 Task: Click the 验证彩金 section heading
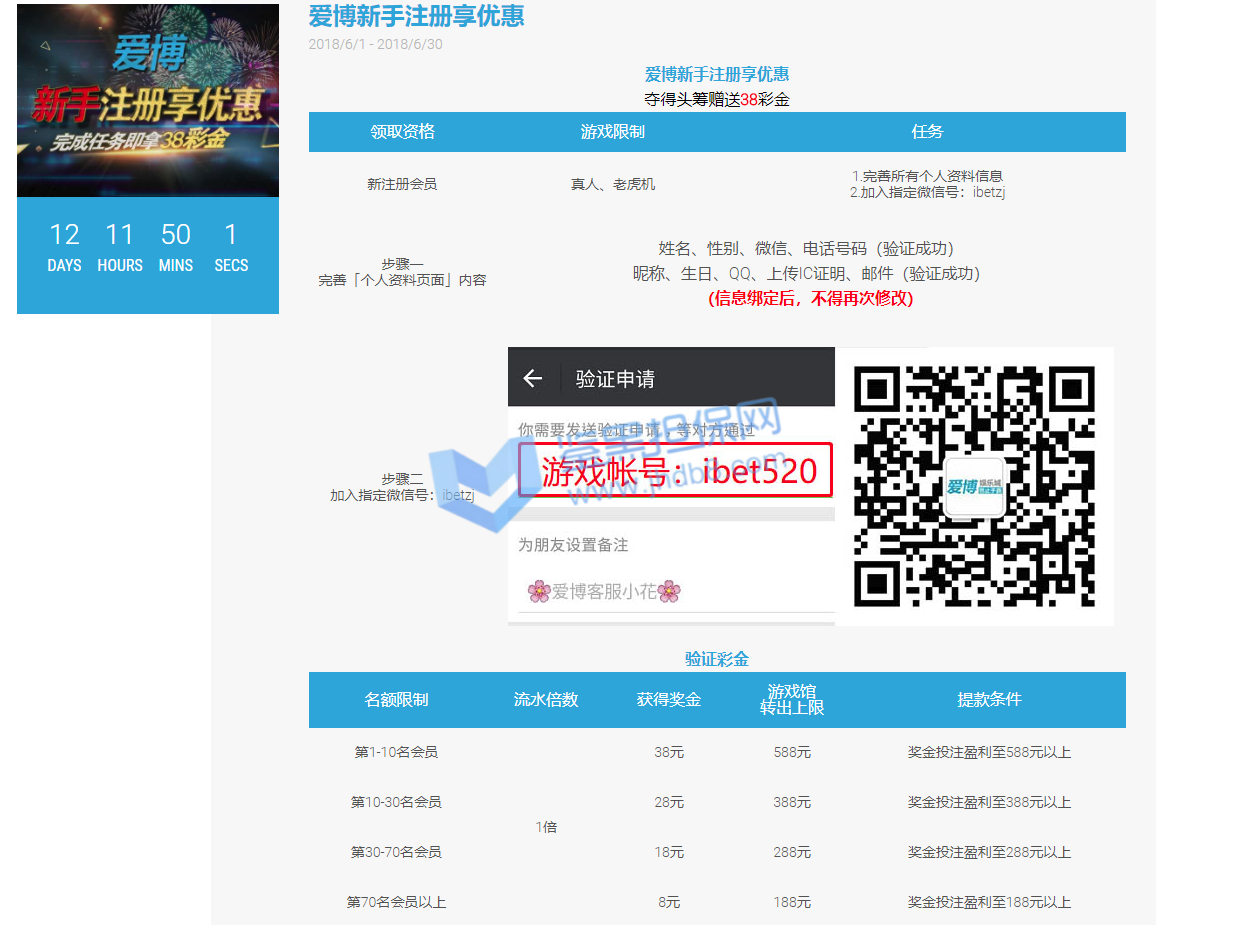click(716, 659)
